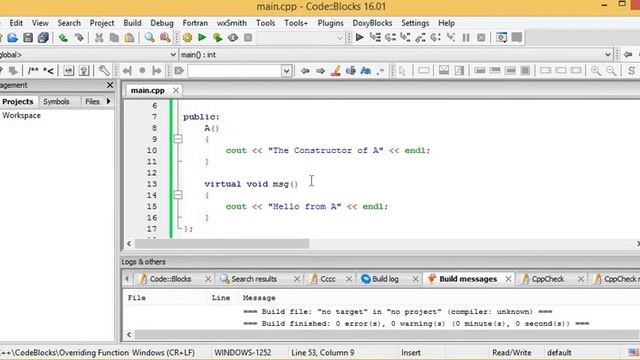Open the Debugging windows icon
The height and width of the screenshot is (360, 640).
pos(501,38)
